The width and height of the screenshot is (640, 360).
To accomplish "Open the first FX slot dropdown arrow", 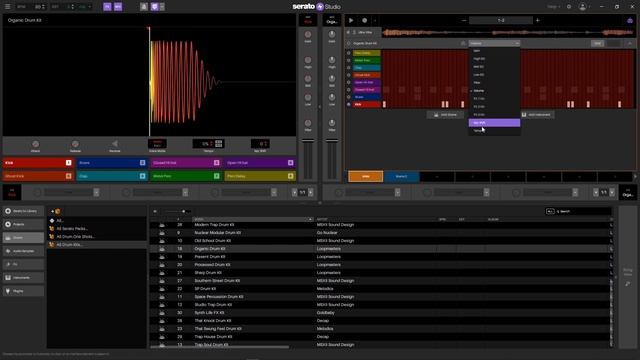I will pyautogui.click(x=96, y=193).
